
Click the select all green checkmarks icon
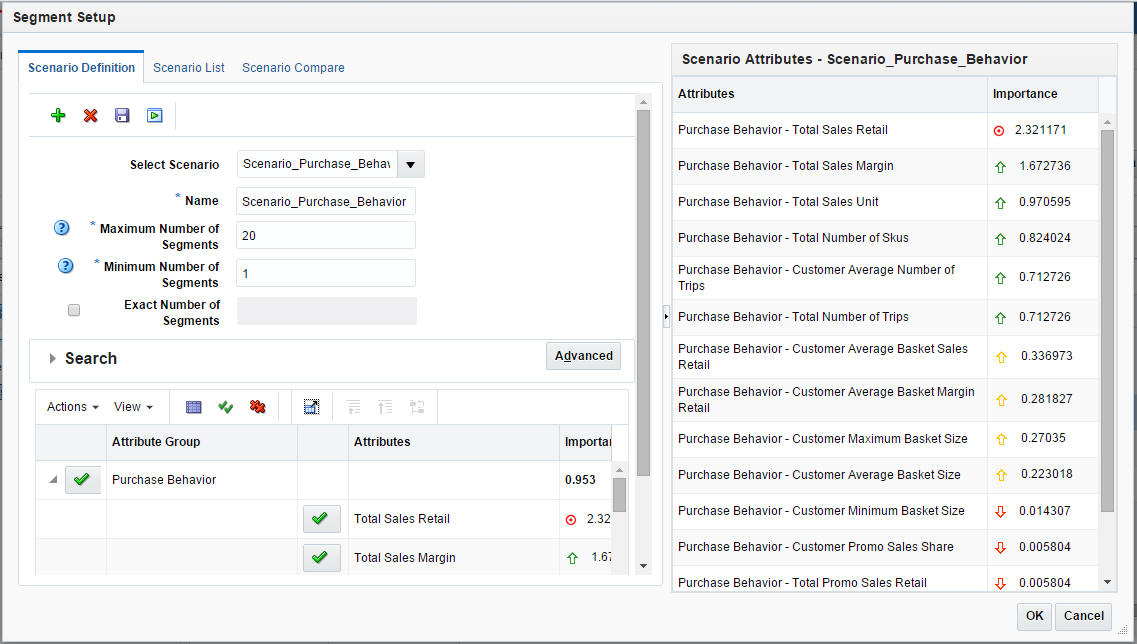(226, 407)
